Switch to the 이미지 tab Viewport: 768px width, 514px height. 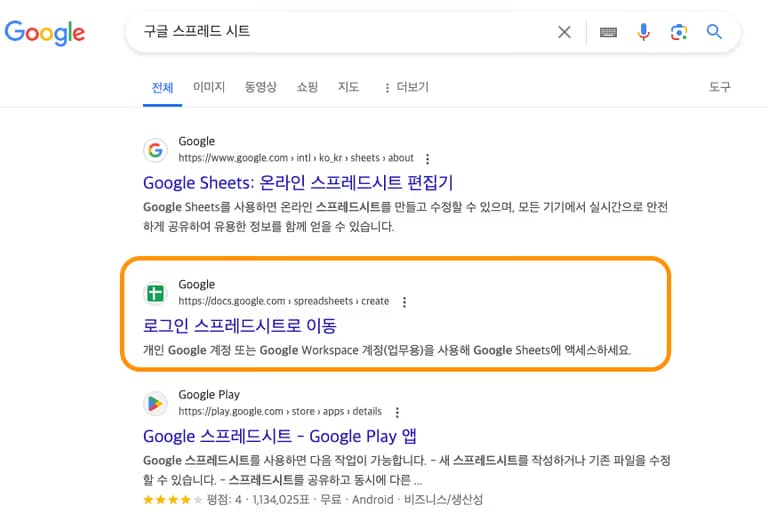tap(209, 87)
